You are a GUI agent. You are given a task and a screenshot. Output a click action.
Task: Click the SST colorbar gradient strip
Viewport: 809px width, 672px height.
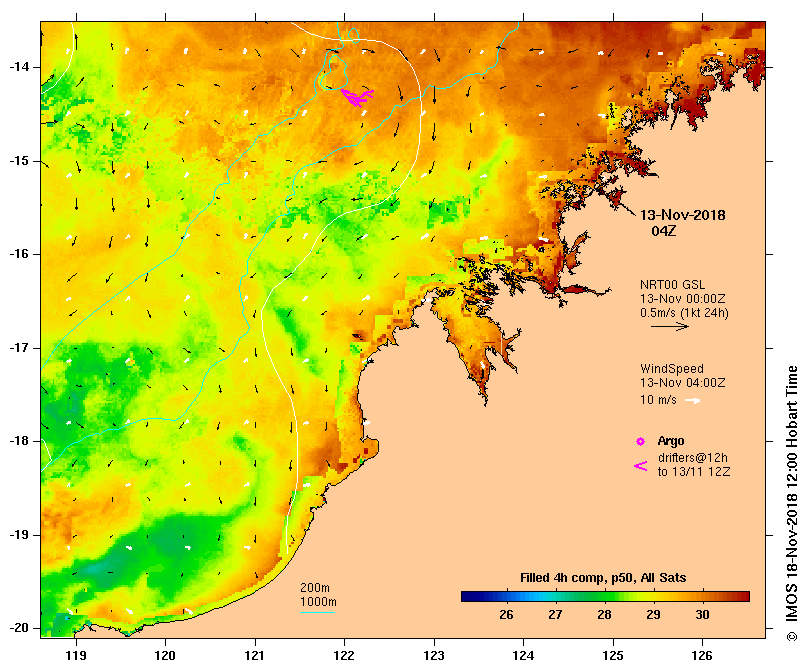click(605, 597)
